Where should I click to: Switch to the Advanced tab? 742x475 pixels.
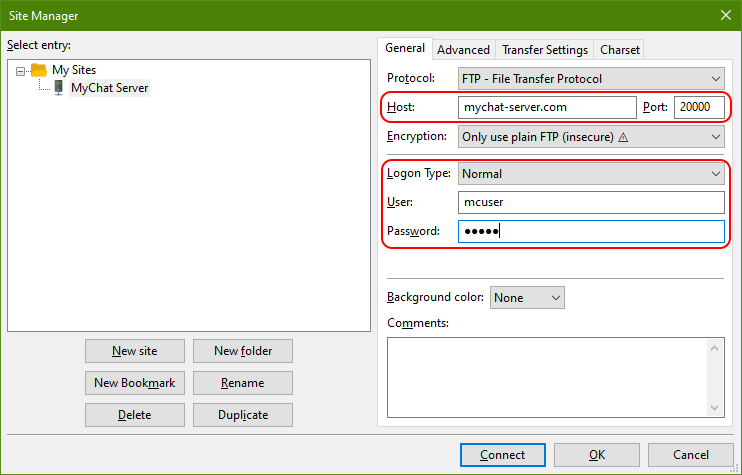tap(463, 49)
